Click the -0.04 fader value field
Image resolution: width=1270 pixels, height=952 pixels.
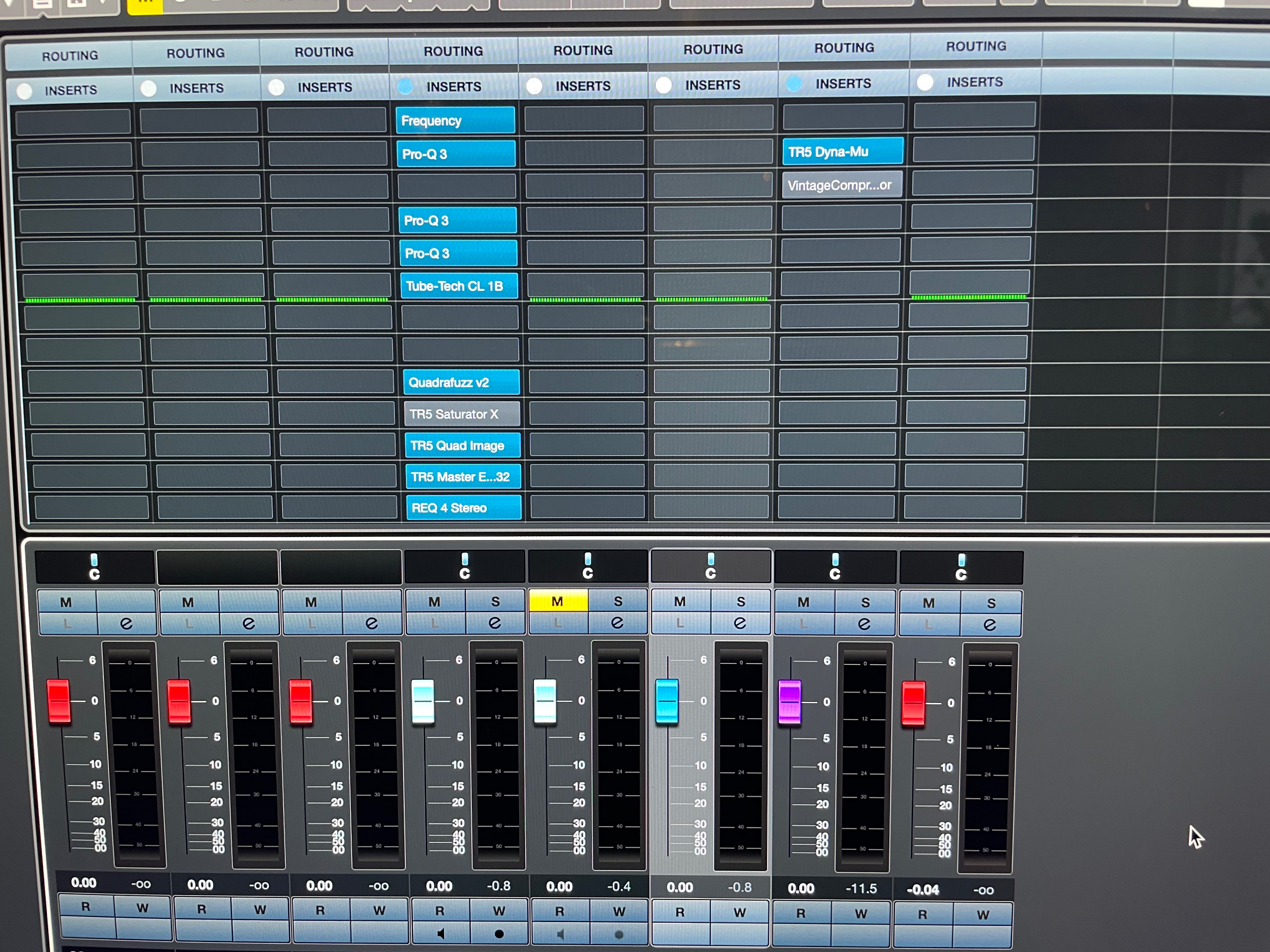click(923, 889)
